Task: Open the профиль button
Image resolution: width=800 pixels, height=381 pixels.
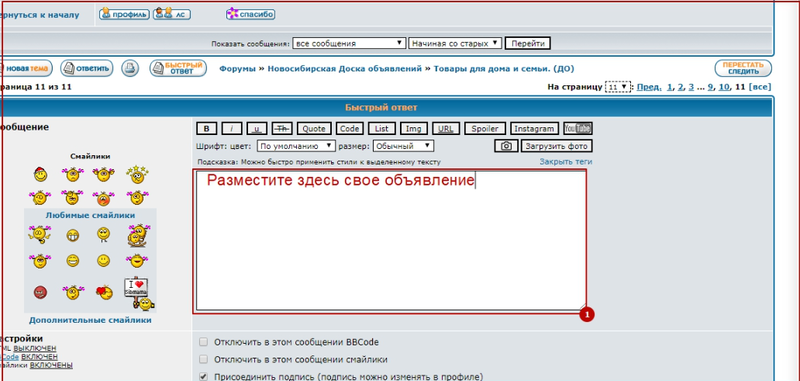Action: click(124, 14)
